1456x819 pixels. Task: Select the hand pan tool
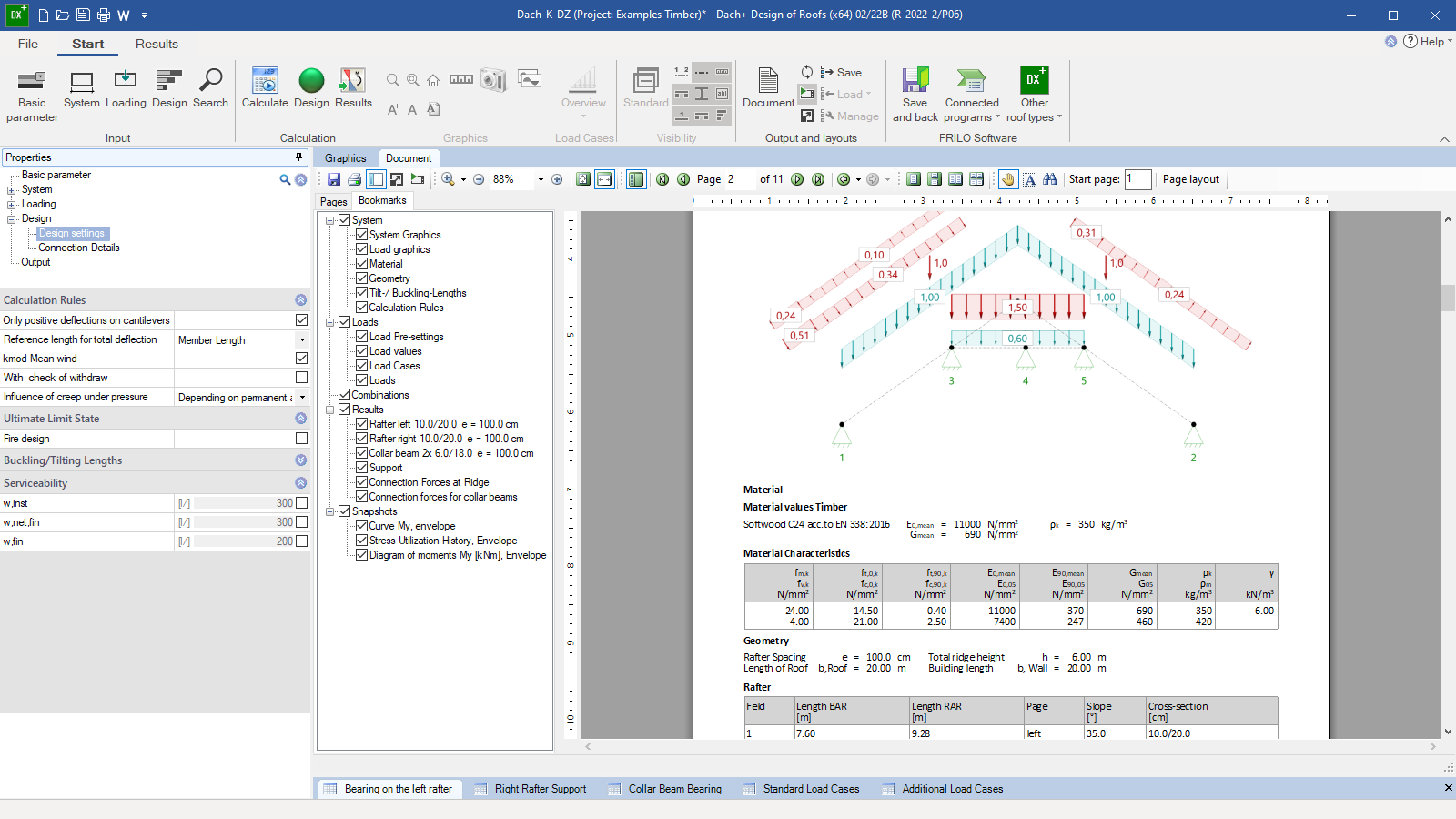point(1008,179)
